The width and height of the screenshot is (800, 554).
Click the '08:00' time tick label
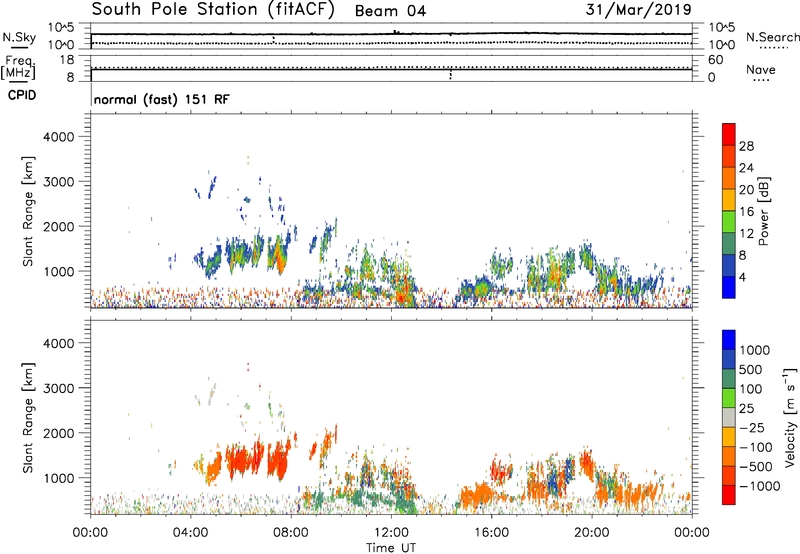291,533
